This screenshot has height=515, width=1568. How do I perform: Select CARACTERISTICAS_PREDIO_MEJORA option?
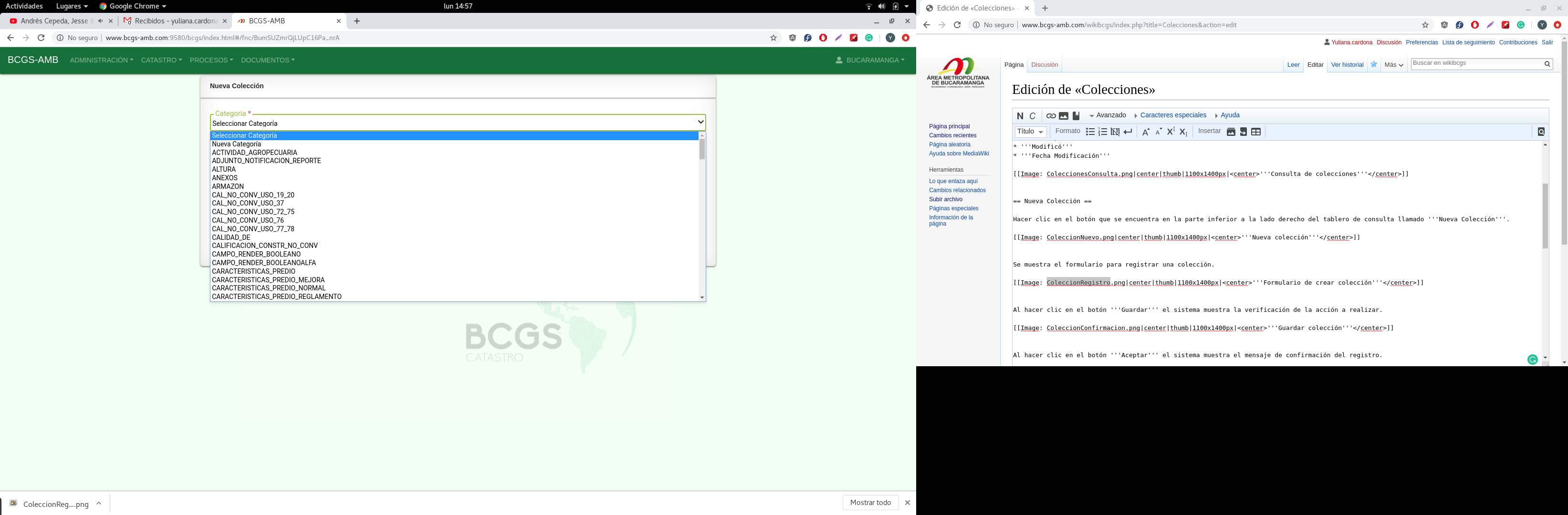(x=454, y=280)
